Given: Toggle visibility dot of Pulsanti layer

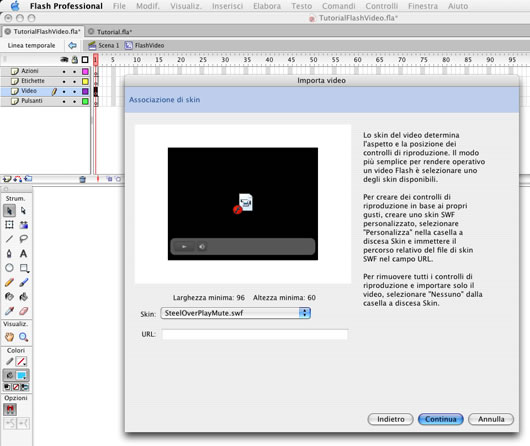Looking at the screenshot, I should [x=64, y=101].
